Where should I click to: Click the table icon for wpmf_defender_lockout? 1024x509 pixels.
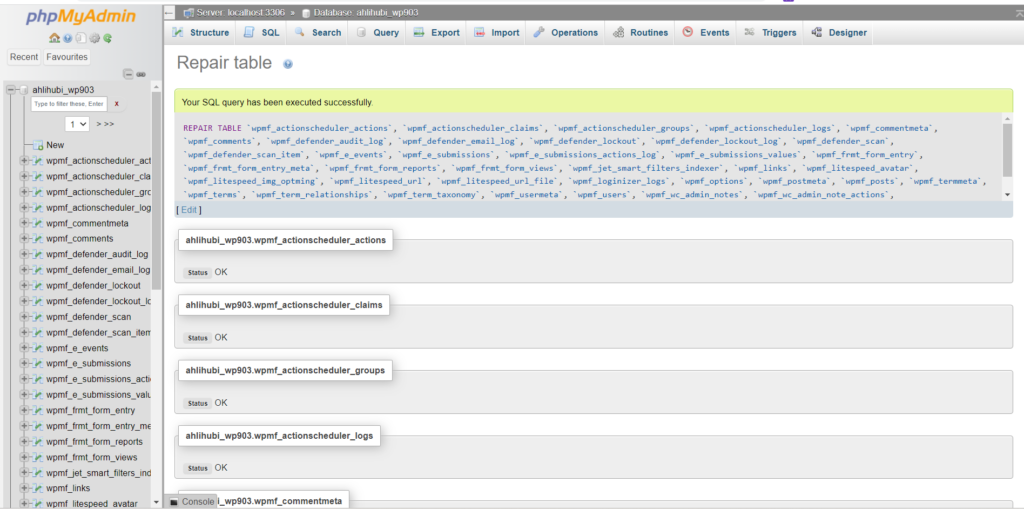(x=38, y=286)
